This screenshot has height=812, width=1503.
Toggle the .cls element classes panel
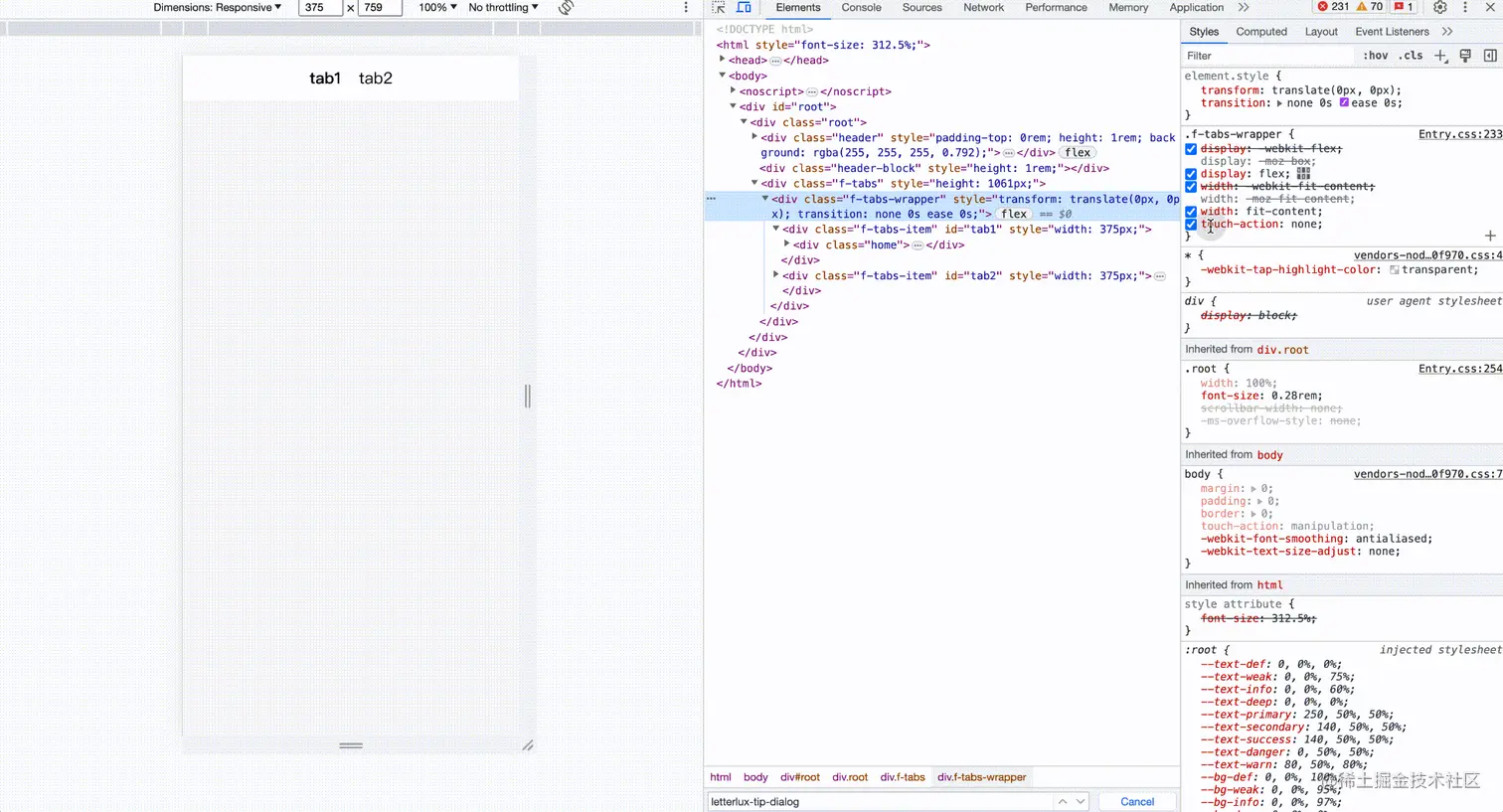(1411, 56)
